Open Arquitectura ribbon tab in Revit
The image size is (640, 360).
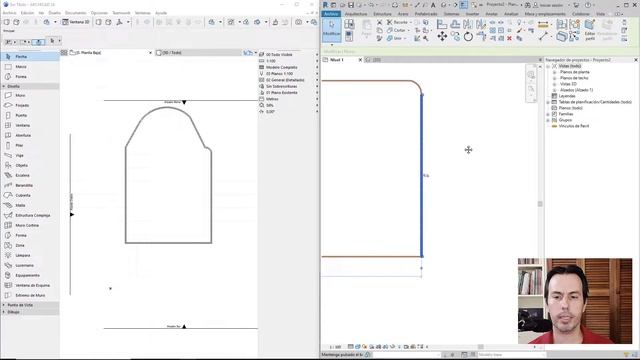tap(356, 14)
